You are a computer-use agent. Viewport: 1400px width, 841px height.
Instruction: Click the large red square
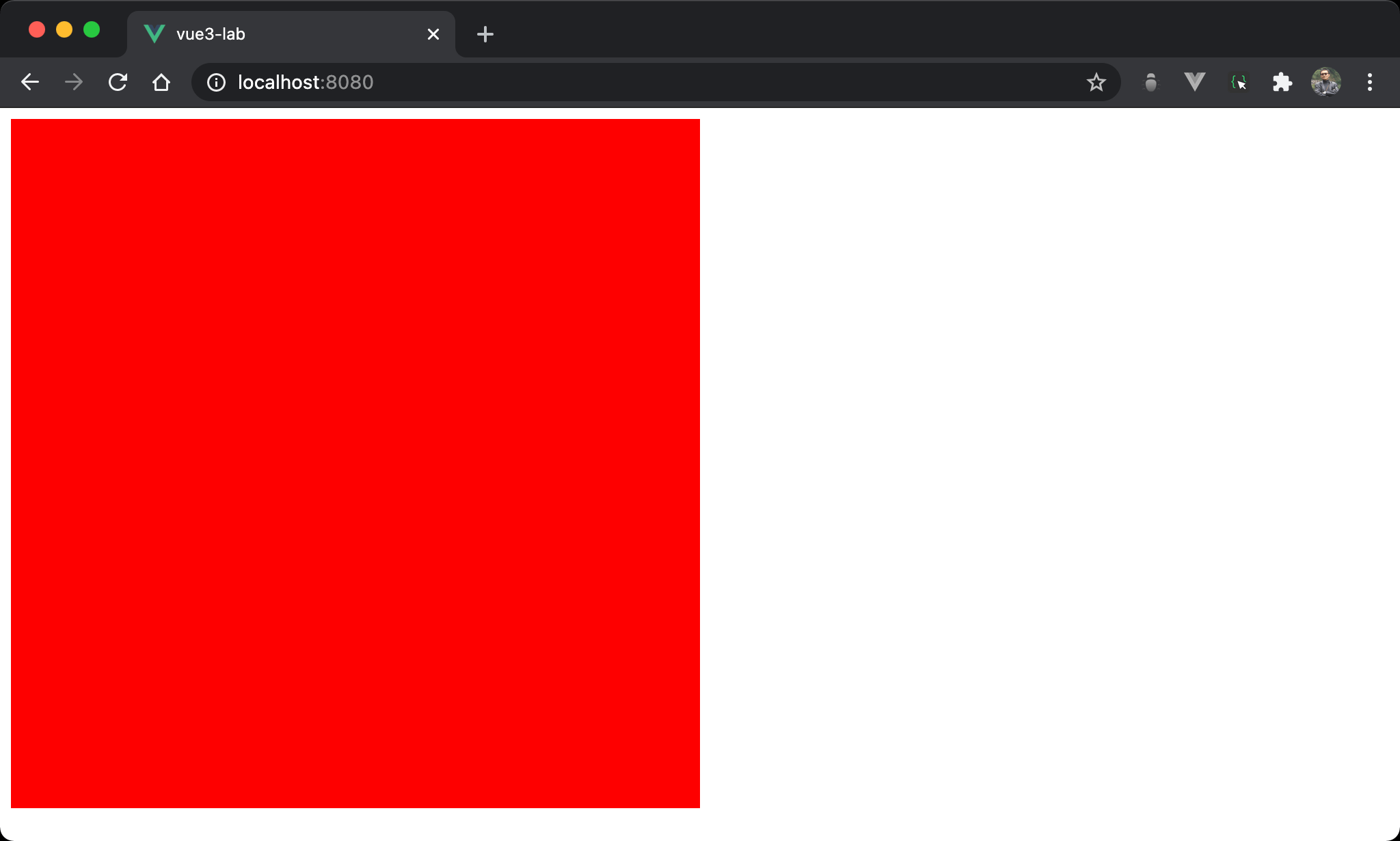(355, 464)
